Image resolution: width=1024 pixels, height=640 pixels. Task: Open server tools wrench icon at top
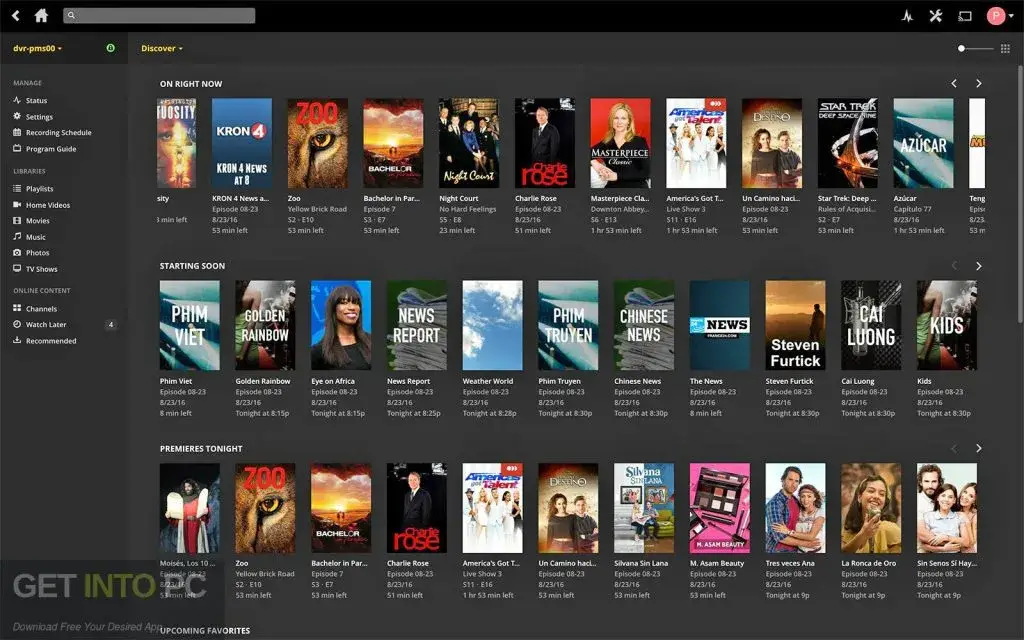coord(936,16)
